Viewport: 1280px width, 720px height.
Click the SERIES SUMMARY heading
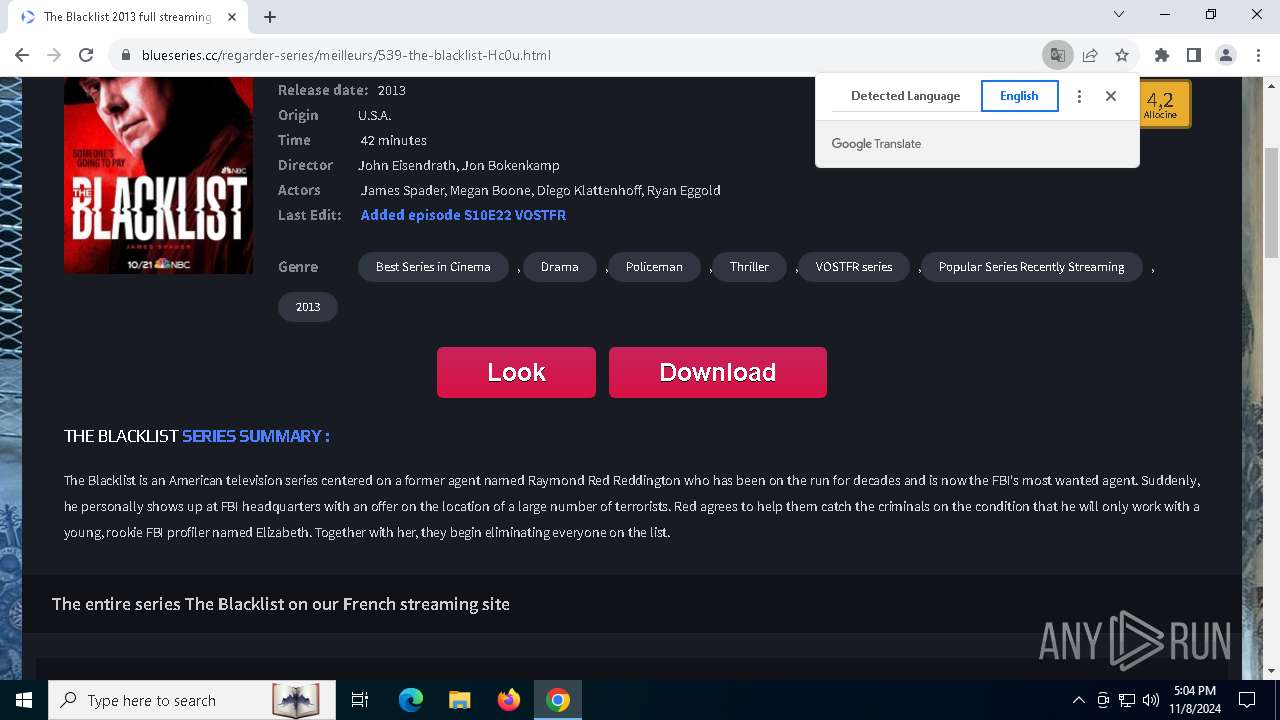(x=255, y=436)
